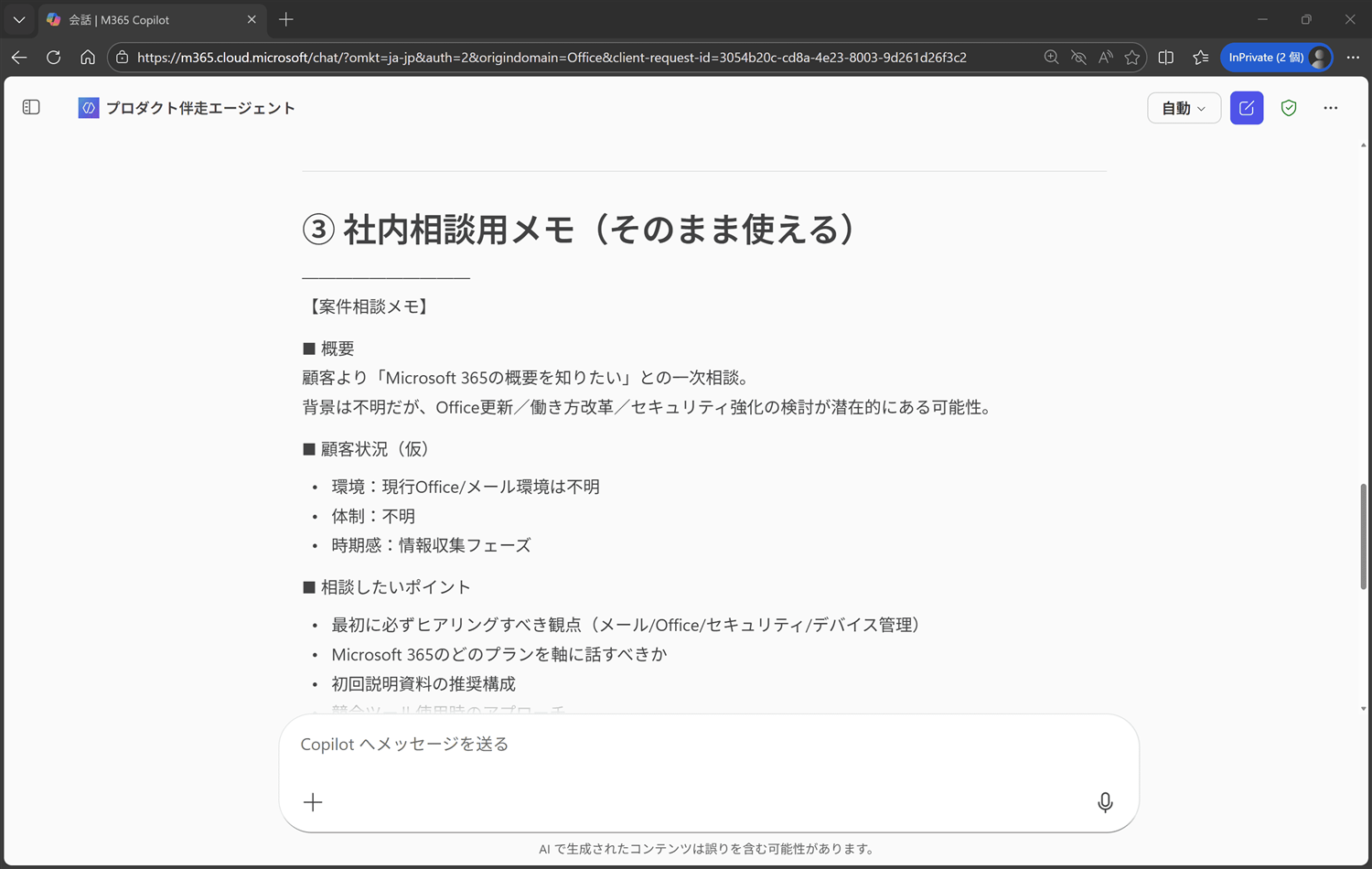Viewport: 1372px width, 869px height.
Task: Click the browser address bar URL
Action: click(552, 57)
